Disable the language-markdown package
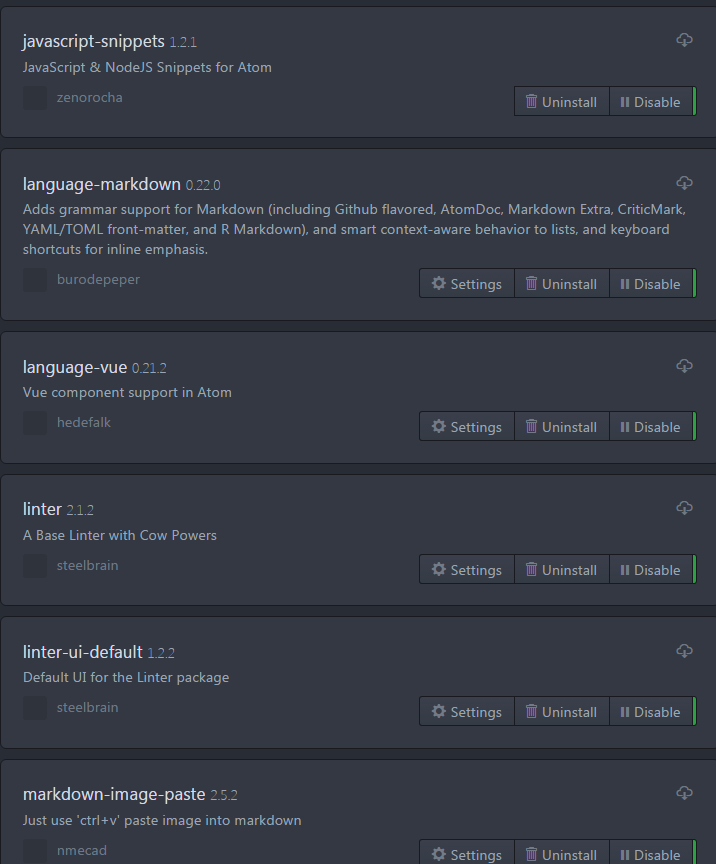This screenshot has width=716, height=864. click(653, 283)
